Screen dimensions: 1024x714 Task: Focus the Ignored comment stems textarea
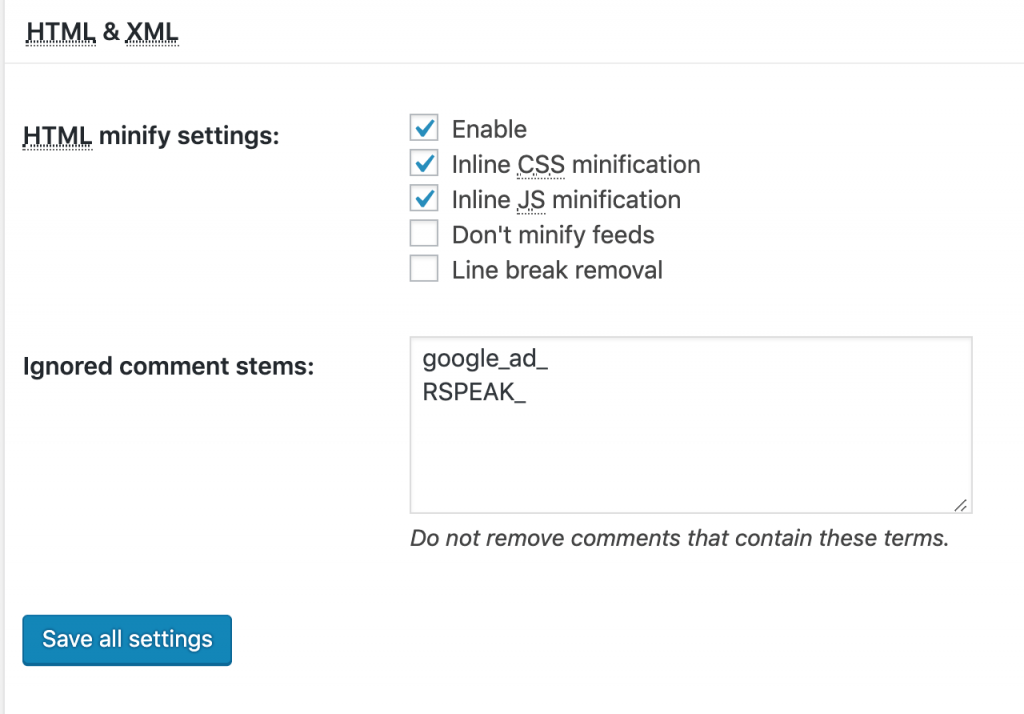[x=691, y=425]
